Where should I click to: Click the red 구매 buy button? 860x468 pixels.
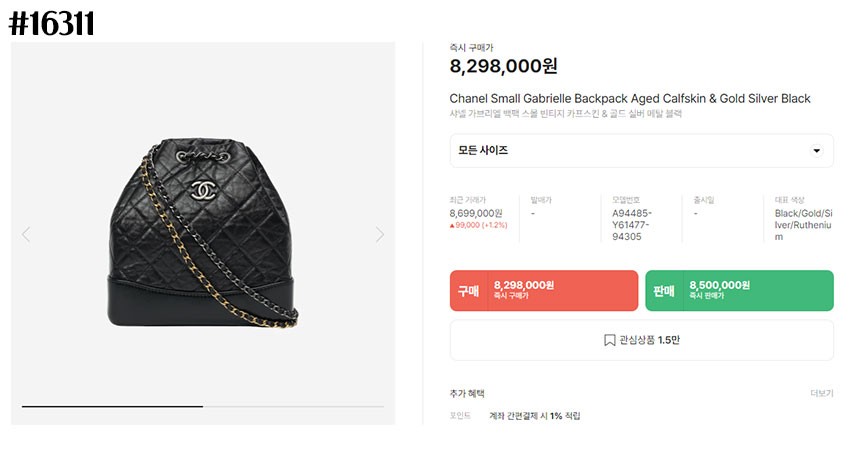[x=544, y=290]
